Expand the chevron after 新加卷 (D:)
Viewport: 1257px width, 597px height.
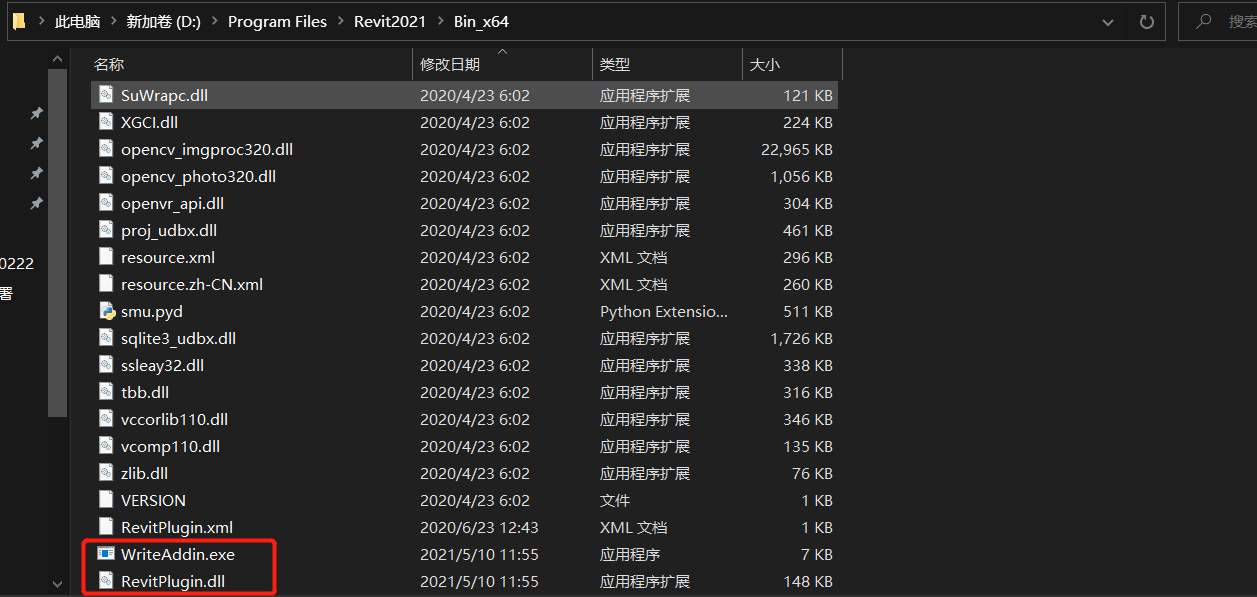tap(215, 22)
